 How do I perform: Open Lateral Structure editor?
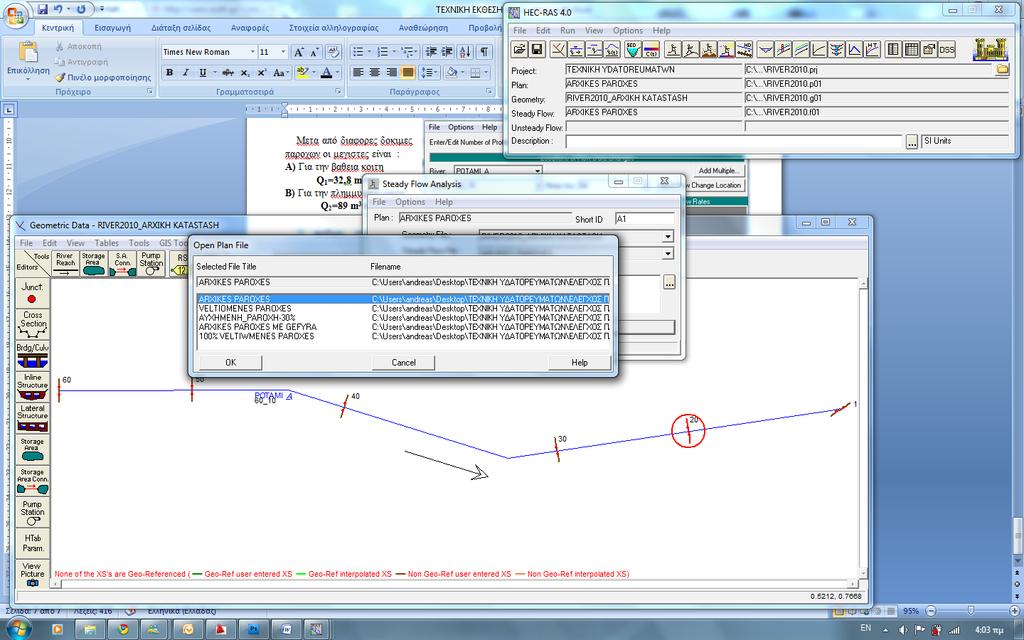click(32, 417)
